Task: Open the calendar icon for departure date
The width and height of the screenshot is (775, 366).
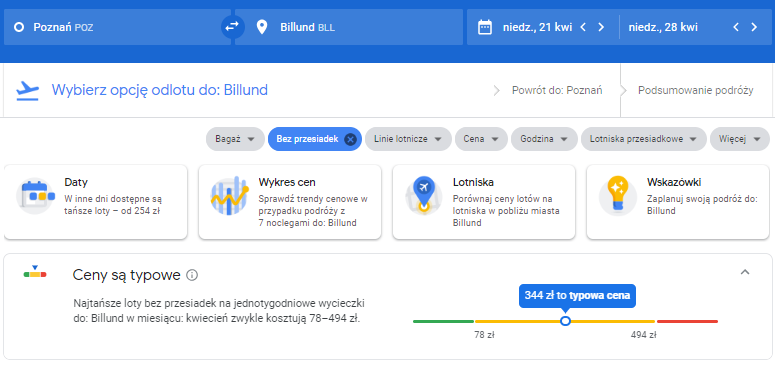Action: [x=485, y=27]
